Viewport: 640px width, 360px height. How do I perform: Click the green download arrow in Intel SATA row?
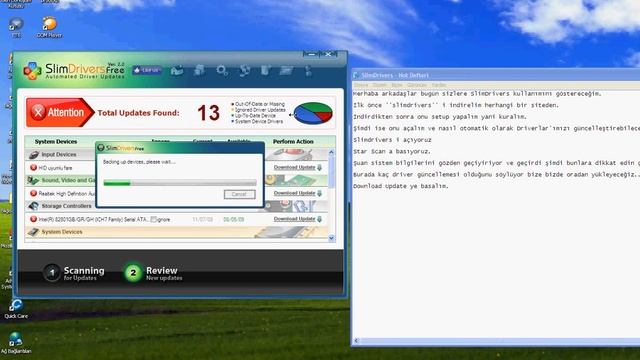[319, 219]
